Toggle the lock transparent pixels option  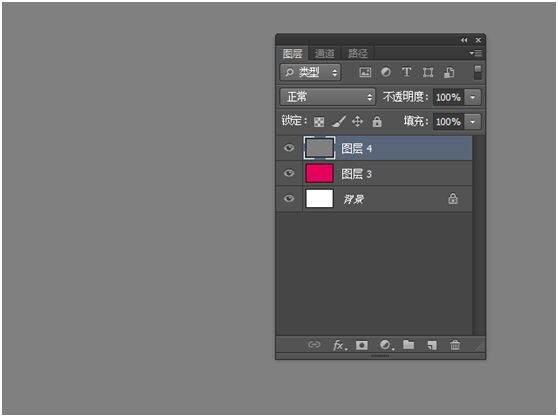click(319, 122)
